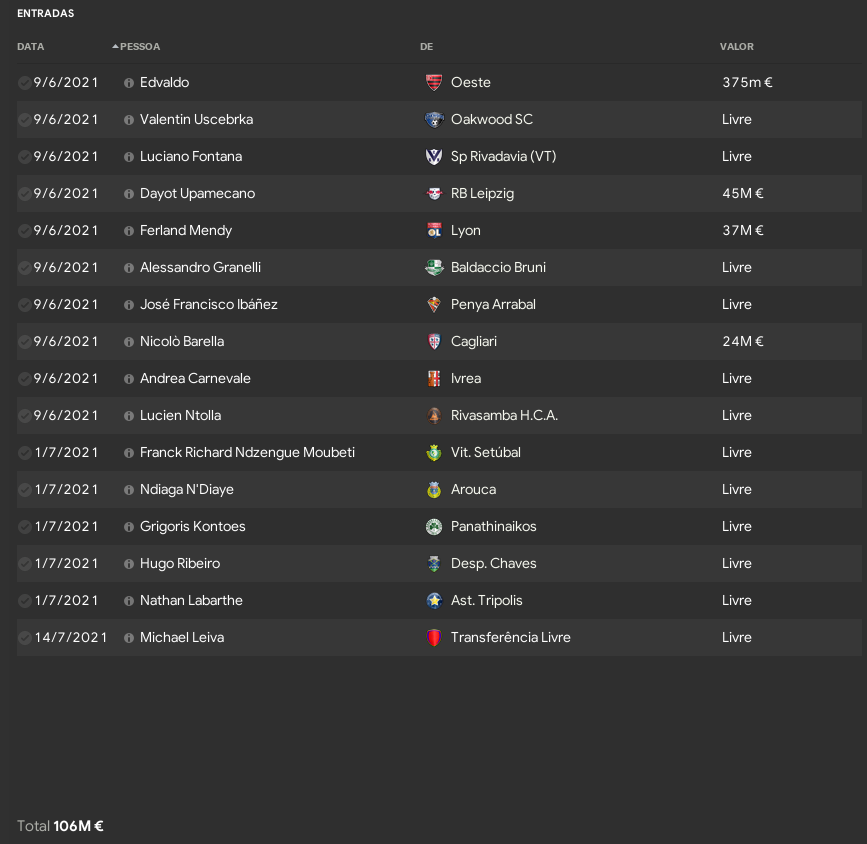Select the ENTRADAS section heading
The width and height of the screenshot is (867, 844).
45,13
